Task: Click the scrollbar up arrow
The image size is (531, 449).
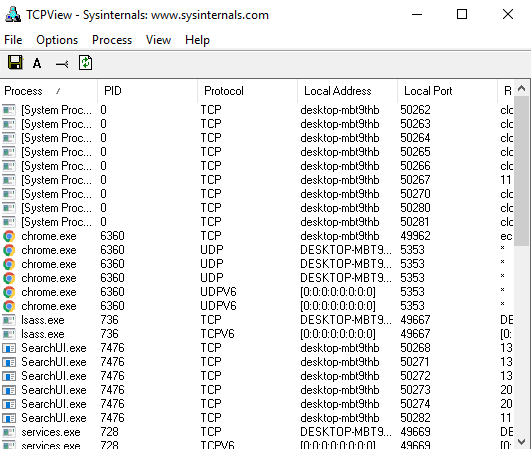Action: point(522,89)
